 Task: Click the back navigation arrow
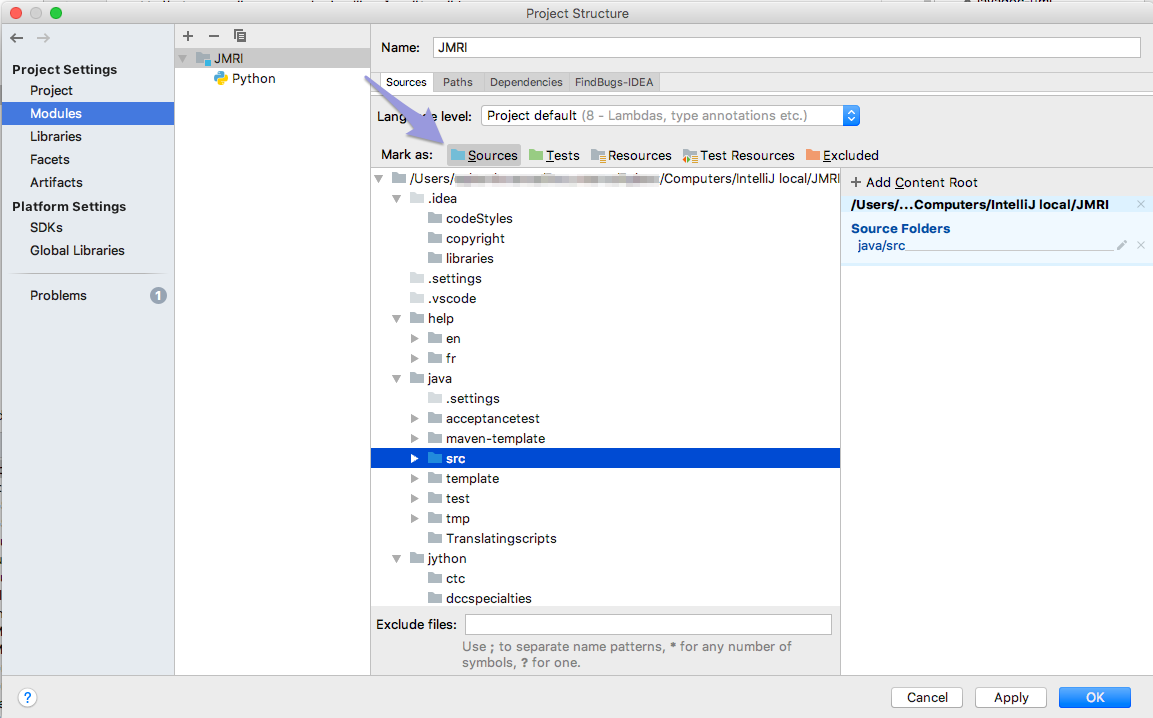pos(16,37)
